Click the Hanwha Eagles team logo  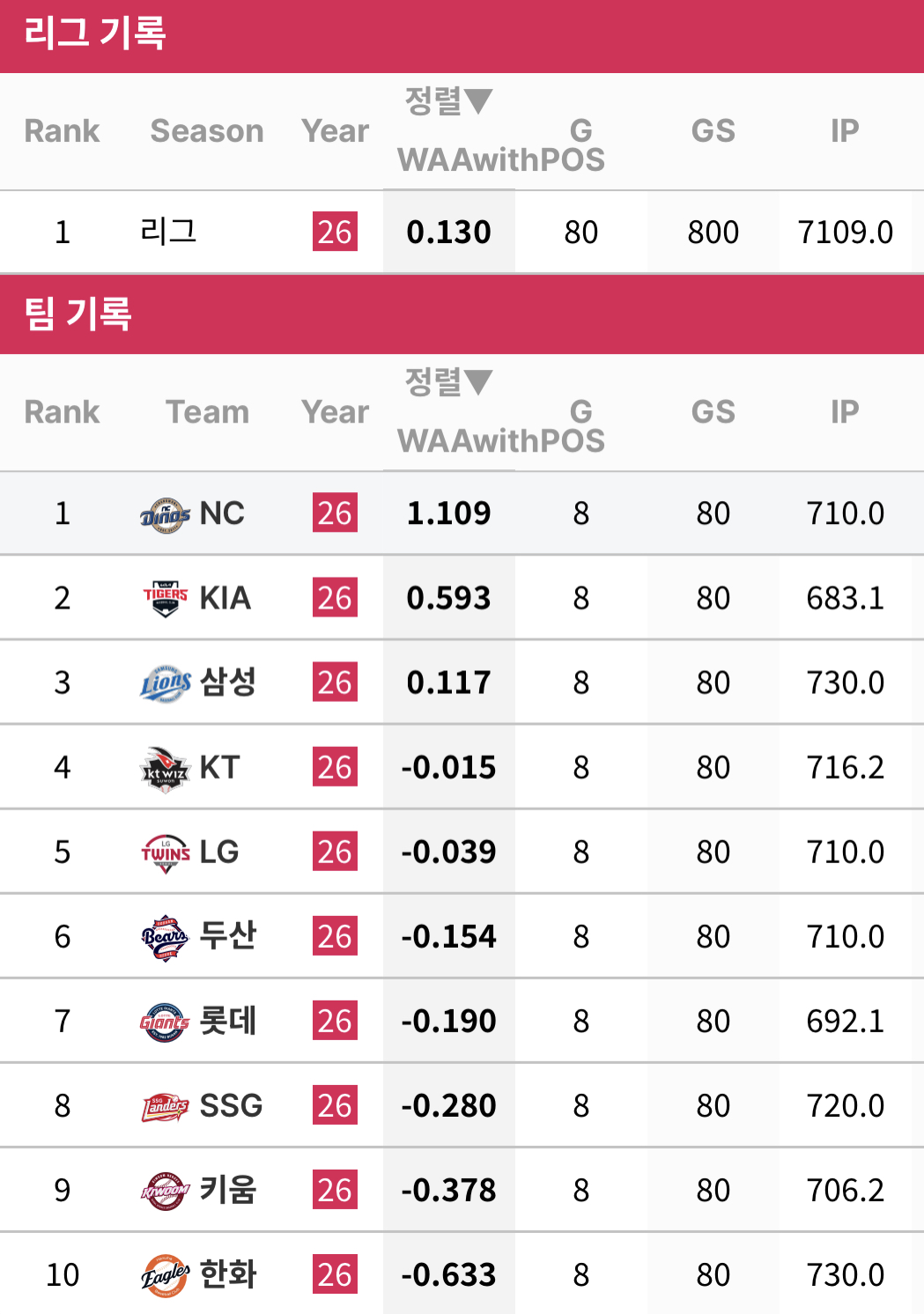165,1275
